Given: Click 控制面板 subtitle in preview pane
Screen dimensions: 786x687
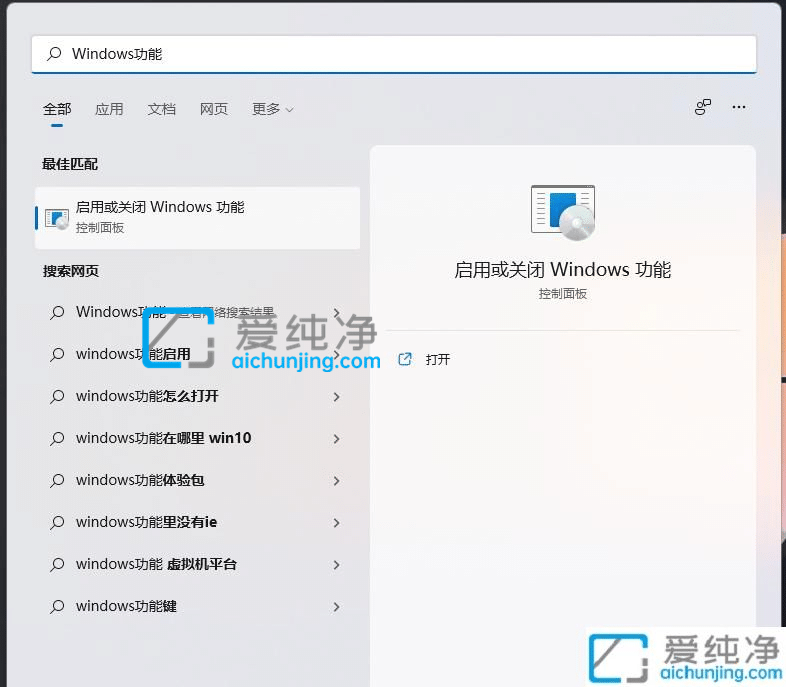Looking at the screenshot, I should point(562,294).
